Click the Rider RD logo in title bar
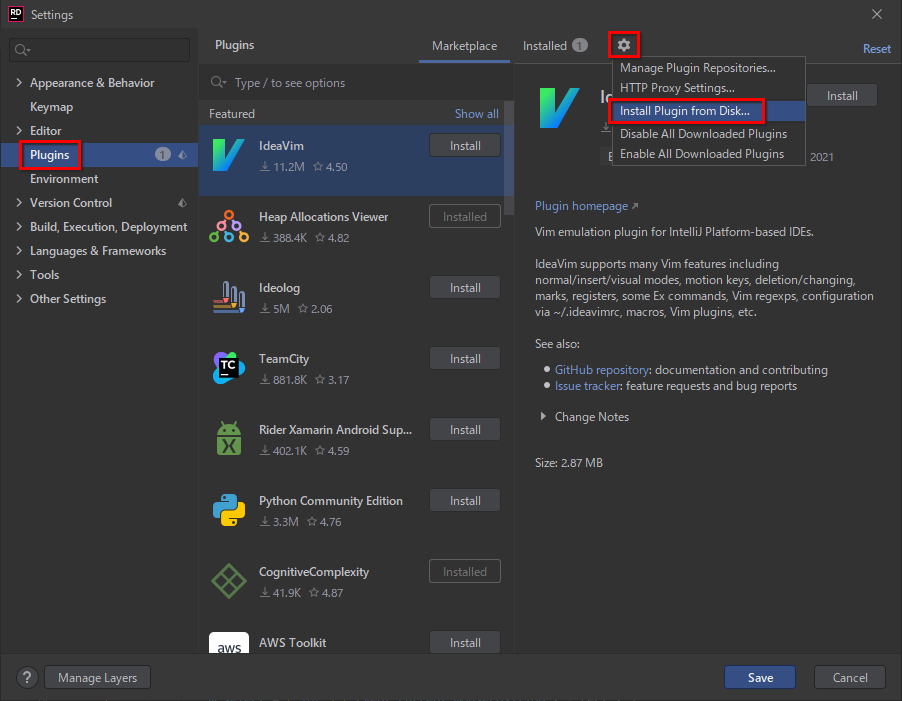This screenshot has height=701, width=902. pos(16,14)
